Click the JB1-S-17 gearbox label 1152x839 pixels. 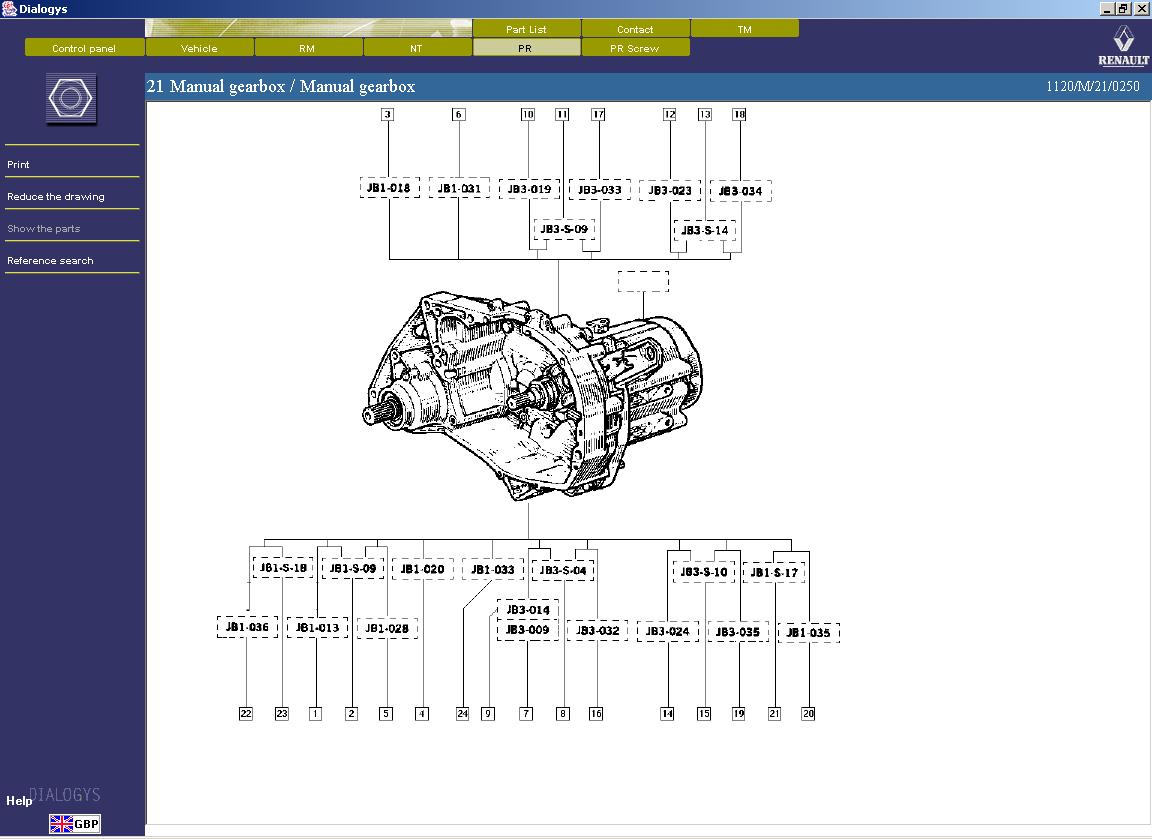774,573
